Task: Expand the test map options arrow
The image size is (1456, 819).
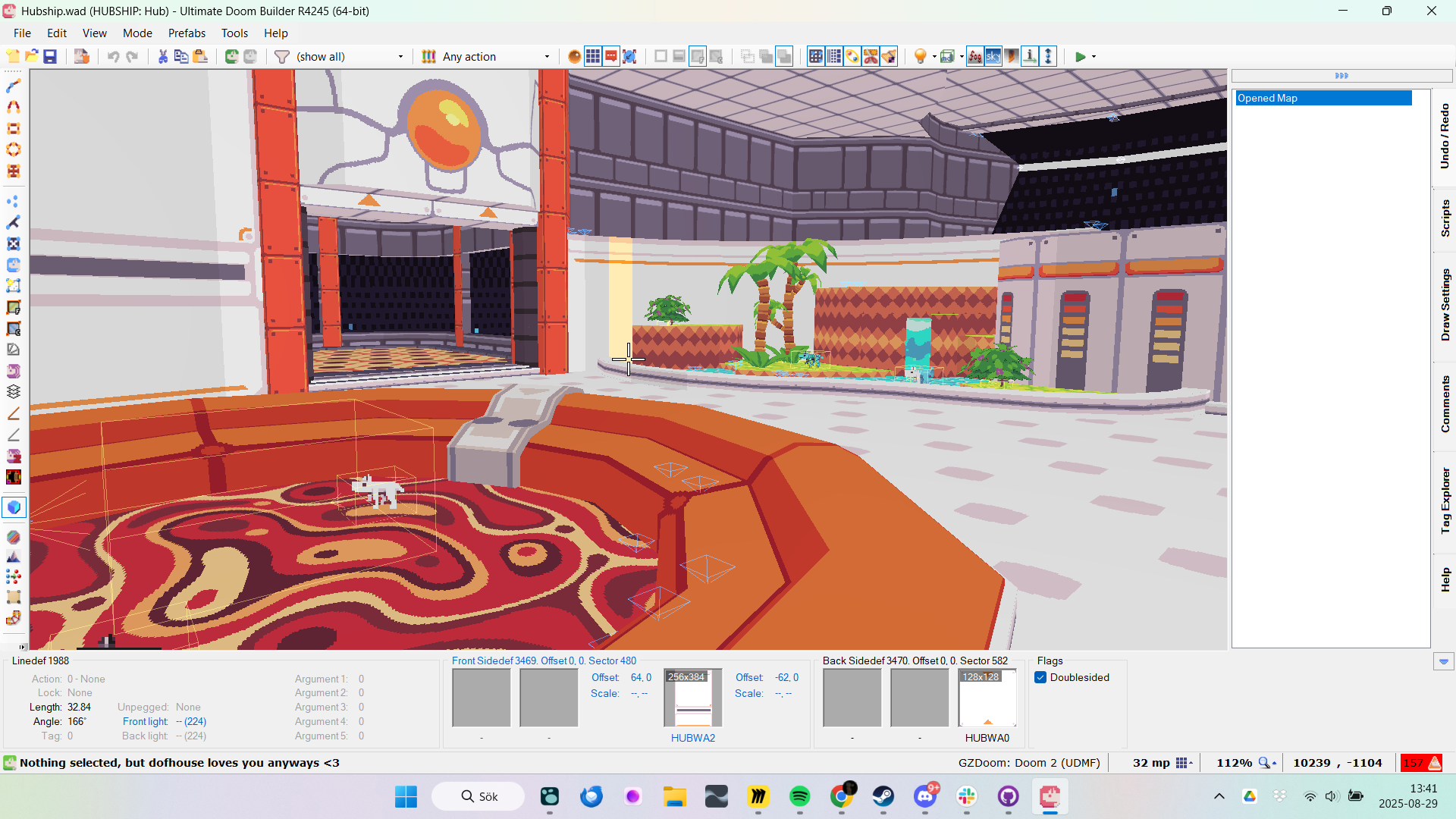Action: pyautogui.click(x=1094, y=57)
